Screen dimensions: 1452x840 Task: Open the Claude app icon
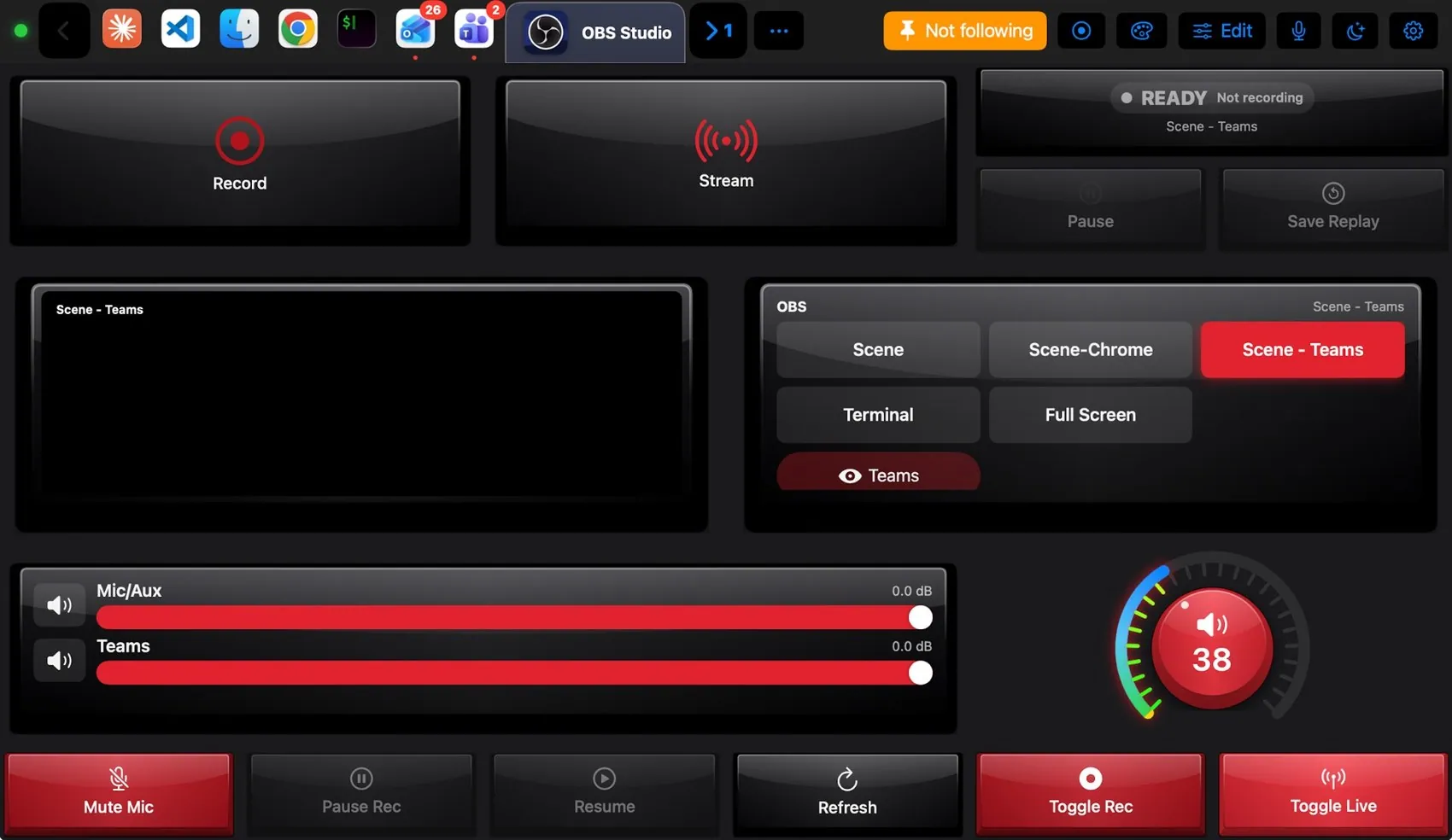click(121, 30)
